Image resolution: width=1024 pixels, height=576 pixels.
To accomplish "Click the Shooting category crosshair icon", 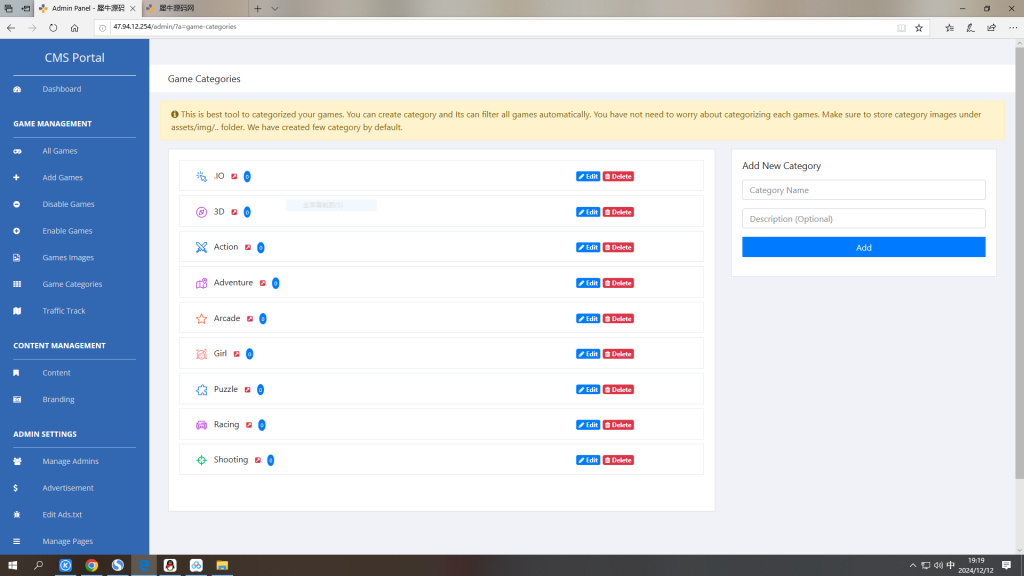I will (201, 460).
